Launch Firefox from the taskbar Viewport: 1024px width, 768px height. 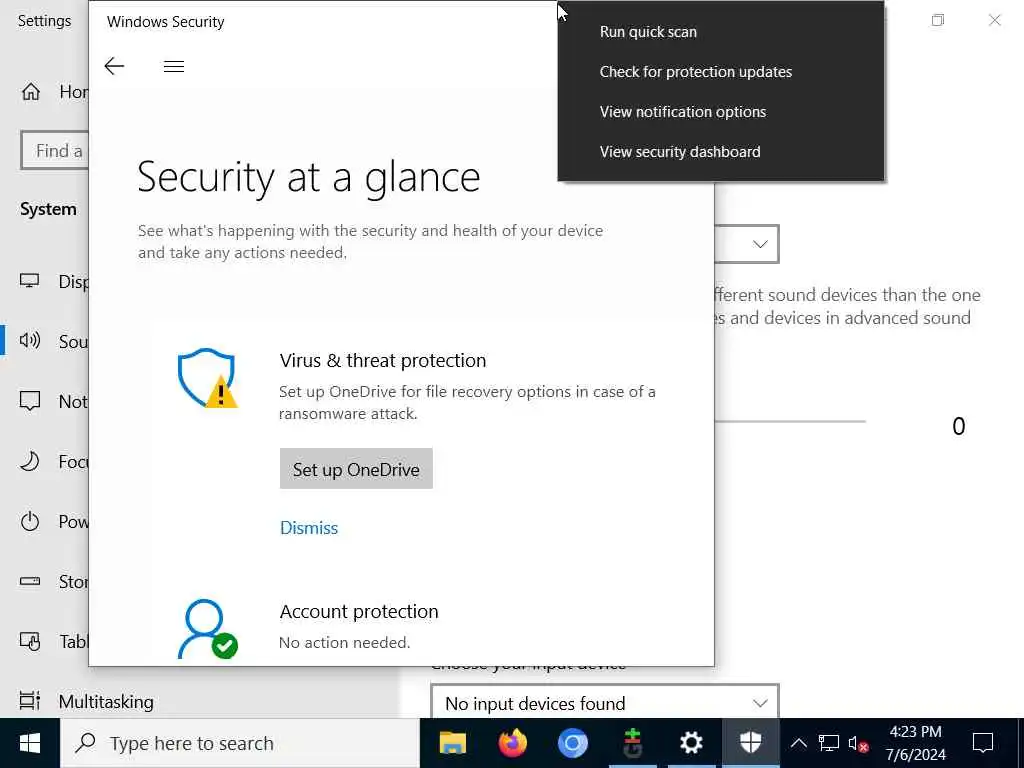513,743
